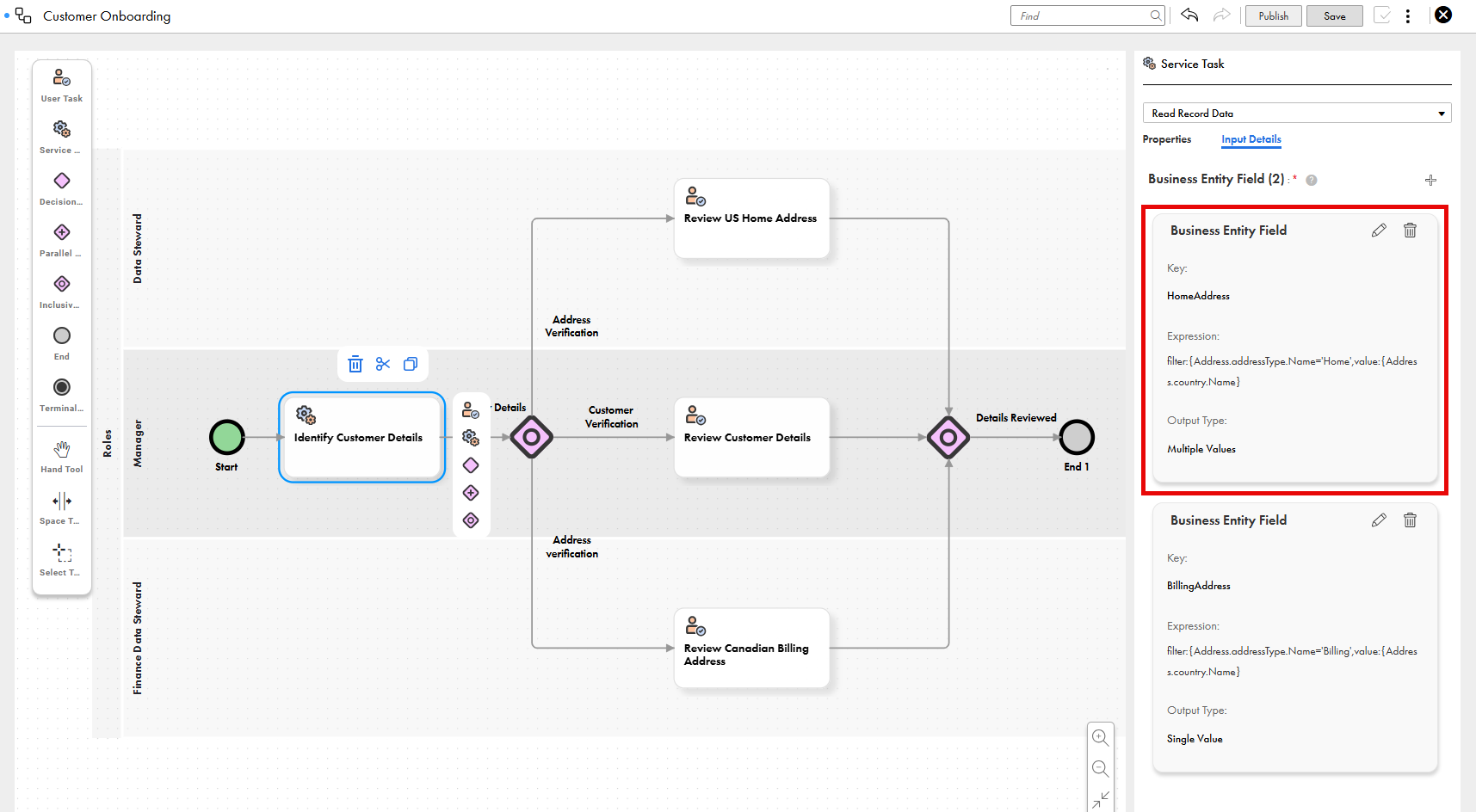Switch to the Properties tab
This screenshot has height=812, width=1476.
pyautogui.click(x=1167, y=139)
